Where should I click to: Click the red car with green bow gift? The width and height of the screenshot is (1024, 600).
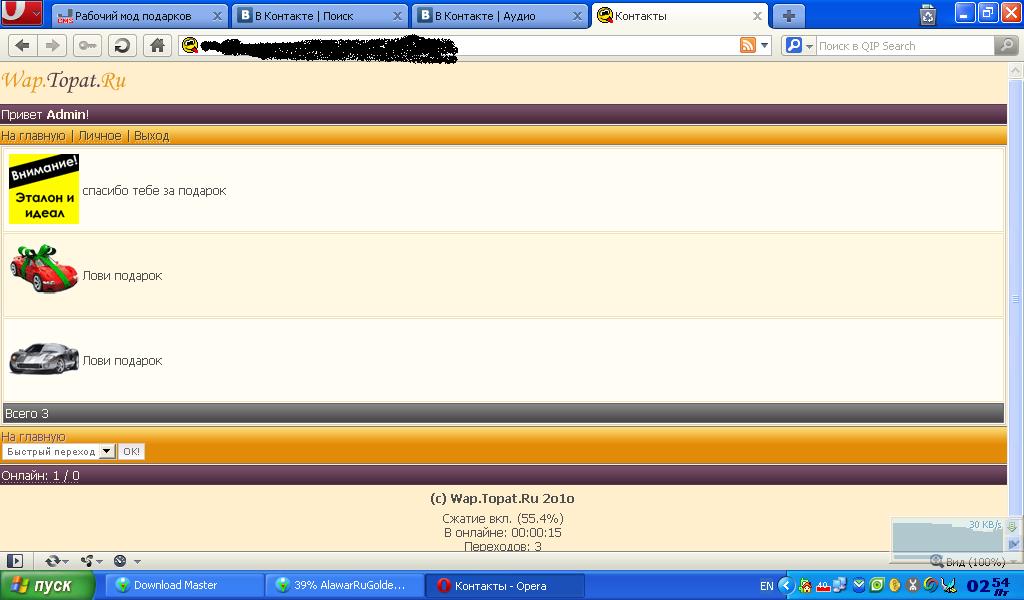tap(44, 268)
